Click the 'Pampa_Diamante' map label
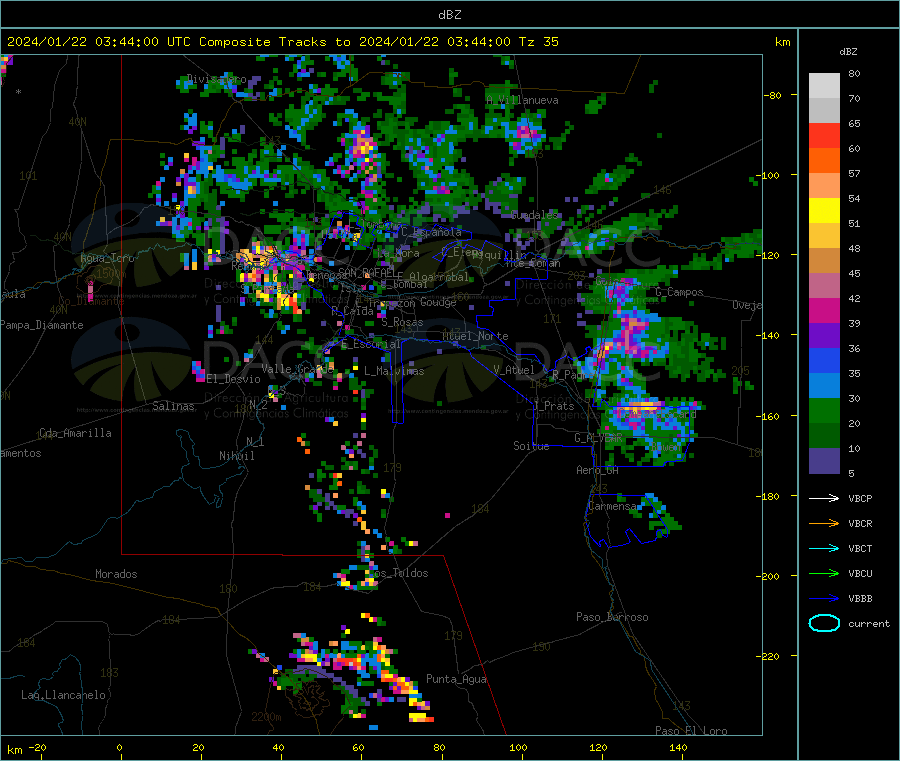Image resolution: width=900 pixels, height=761 pixels. click(41, 325)
